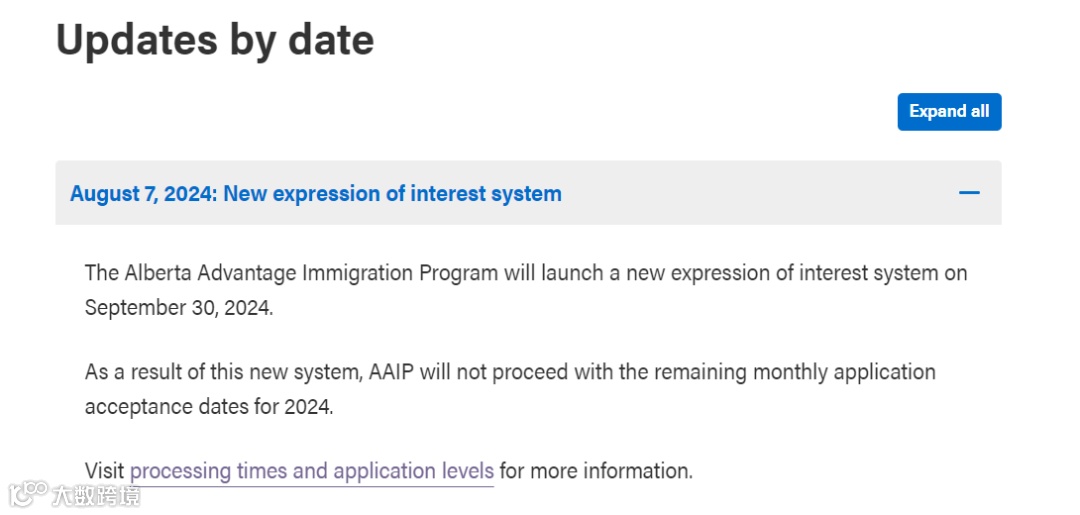
Task: Click the 'Alberta Advantage Immigration Program' phrase
Action: pos(311,273)
